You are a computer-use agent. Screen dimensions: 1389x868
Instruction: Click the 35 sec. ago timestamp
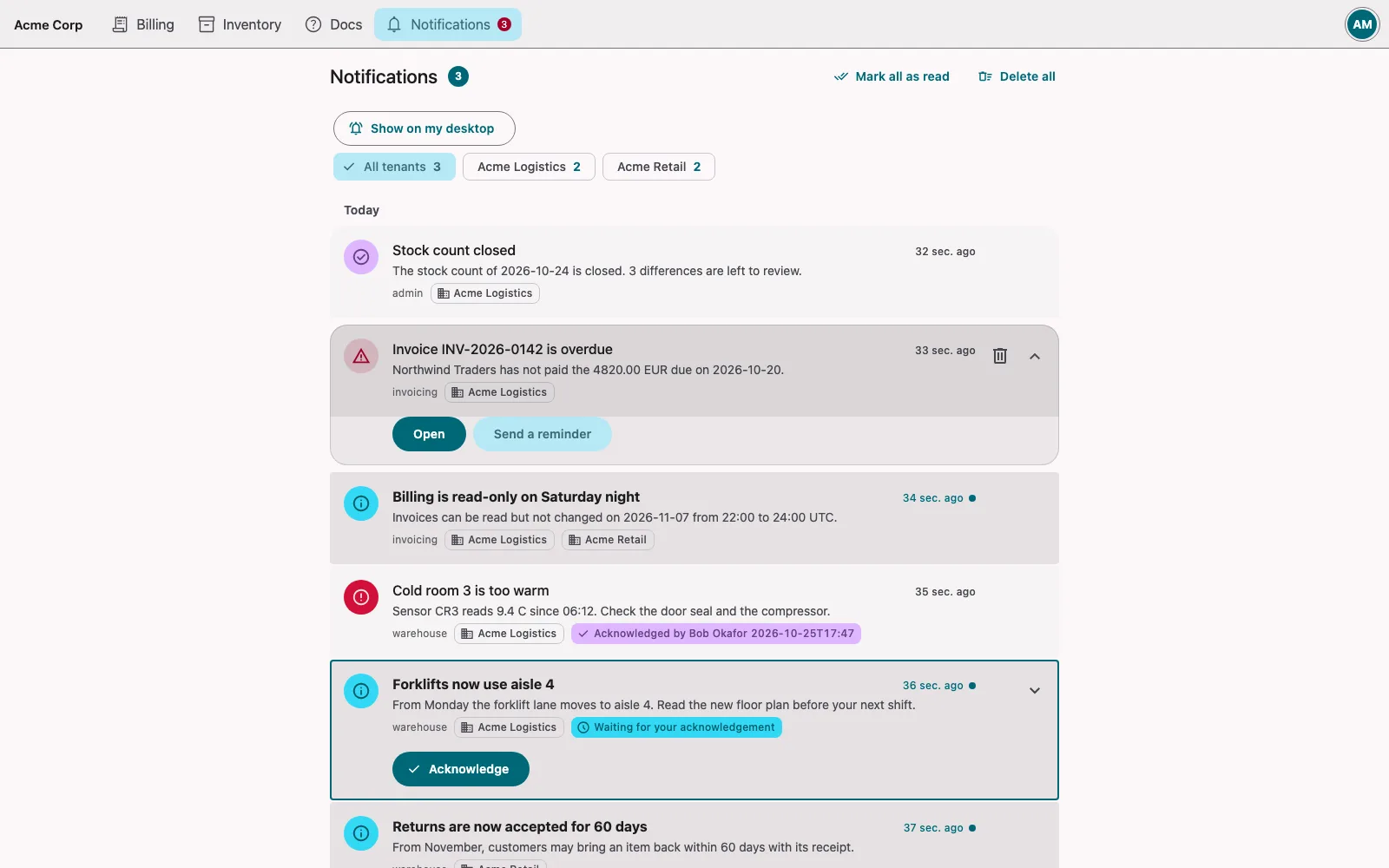pos(945,592)
